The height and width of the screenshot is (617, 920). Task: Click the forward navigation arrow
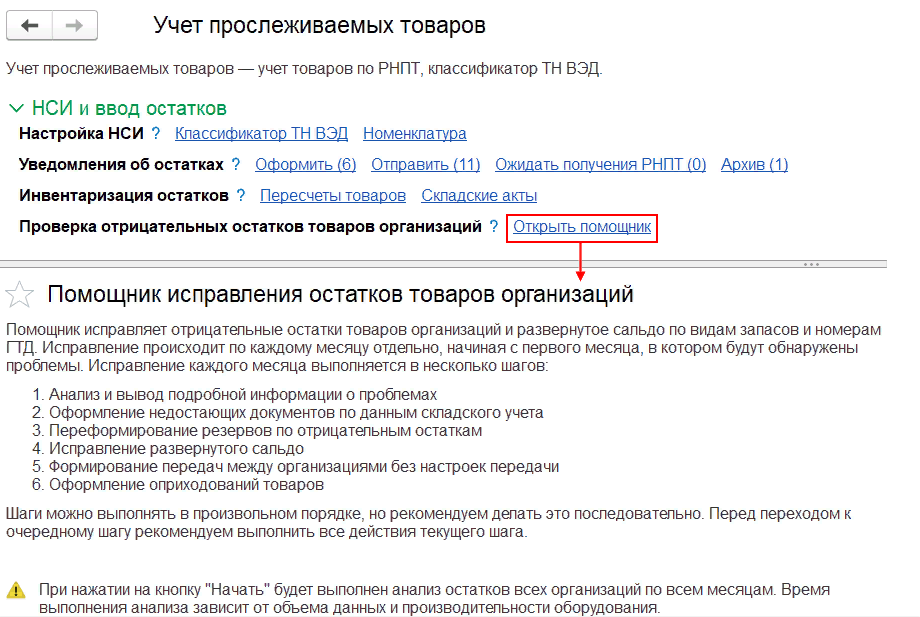tap(75, 26)
